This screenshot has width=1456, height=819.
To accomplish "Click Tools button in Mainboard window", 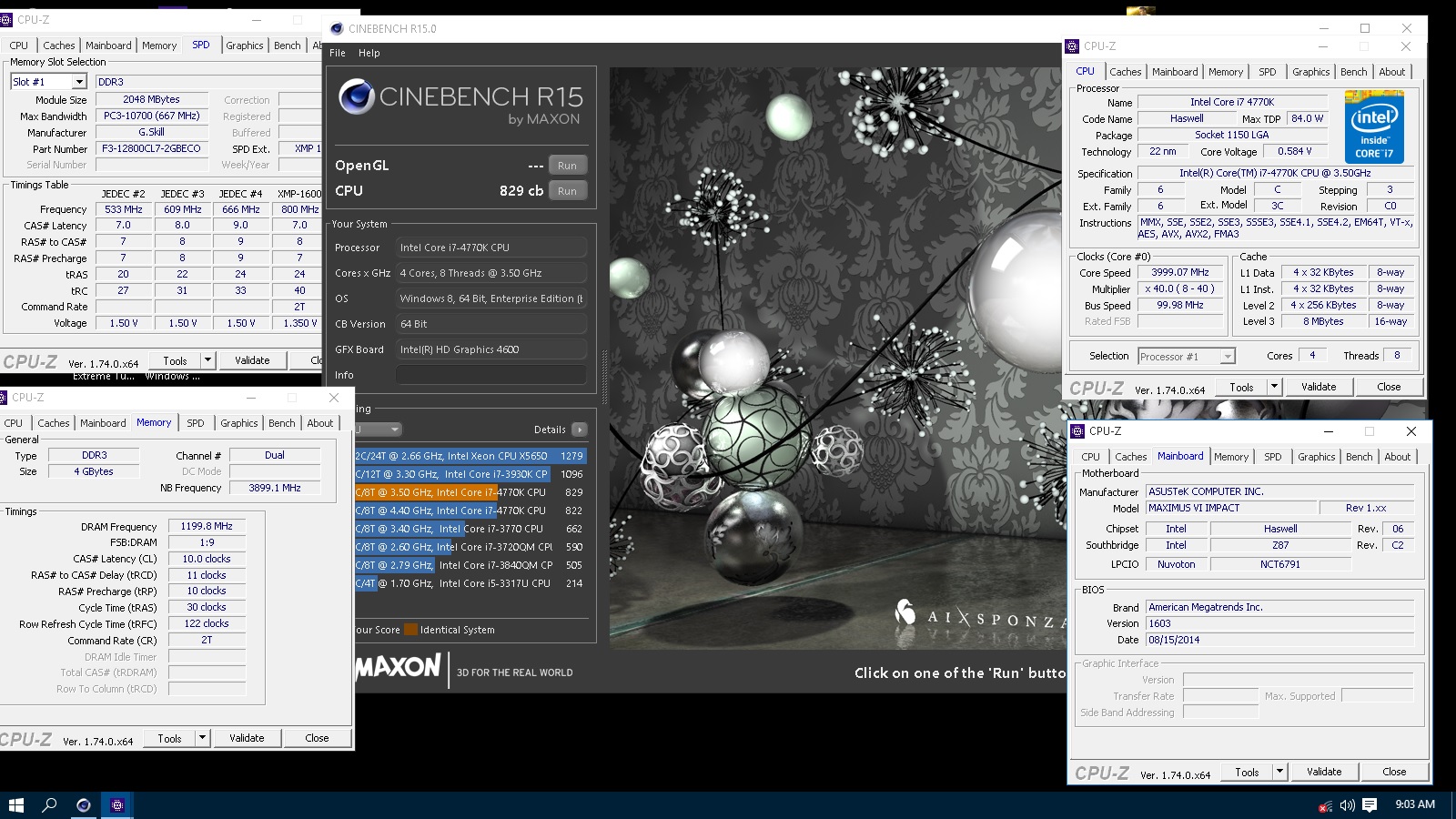I will pyautogui.click(x=1248, y=772).
